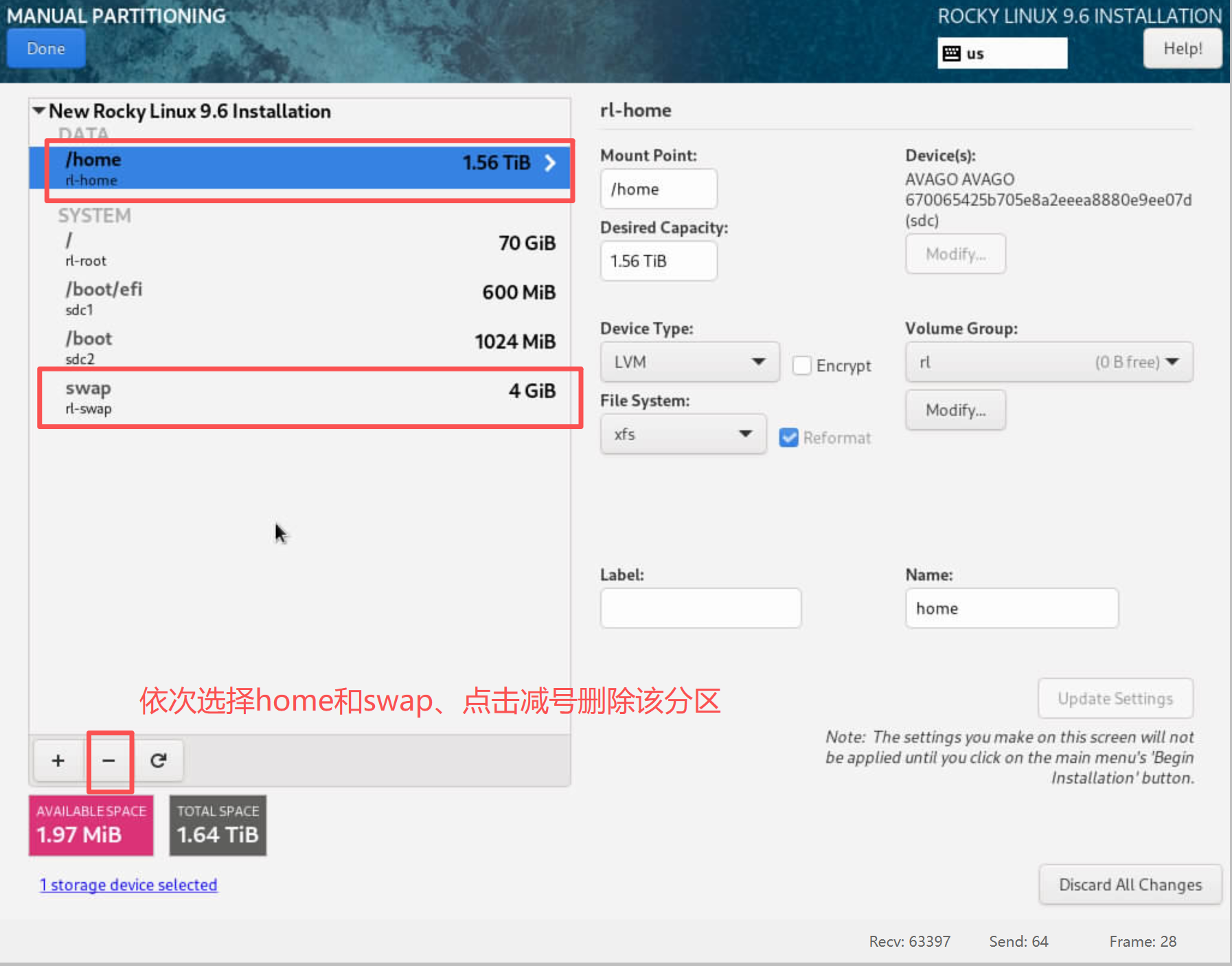Enable the Encrypt checkbox
Image resolution: width=1232 pixels, height=966 pixels.
point(801,365)
